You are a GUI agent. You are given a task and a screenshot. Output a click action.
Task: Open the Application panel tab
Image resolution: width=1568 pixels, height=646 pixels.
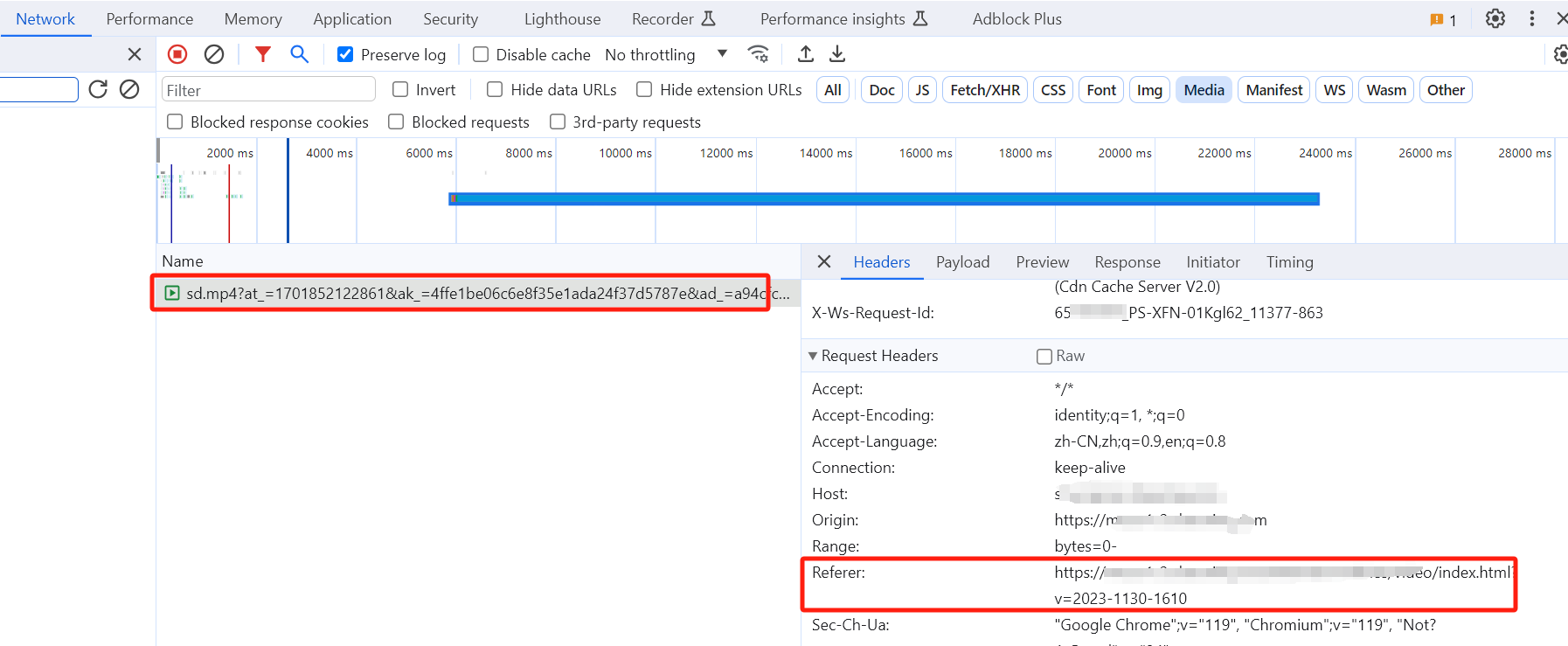click(x=352, y=18)
